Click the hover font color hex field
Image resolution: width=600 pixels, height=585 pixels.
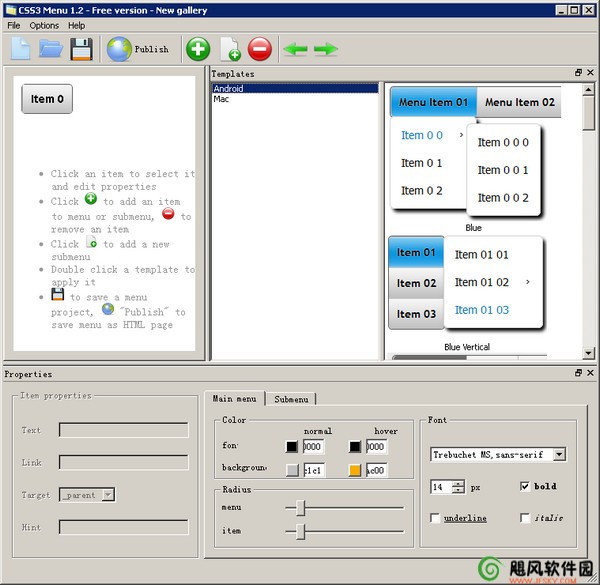click(377, 446)
